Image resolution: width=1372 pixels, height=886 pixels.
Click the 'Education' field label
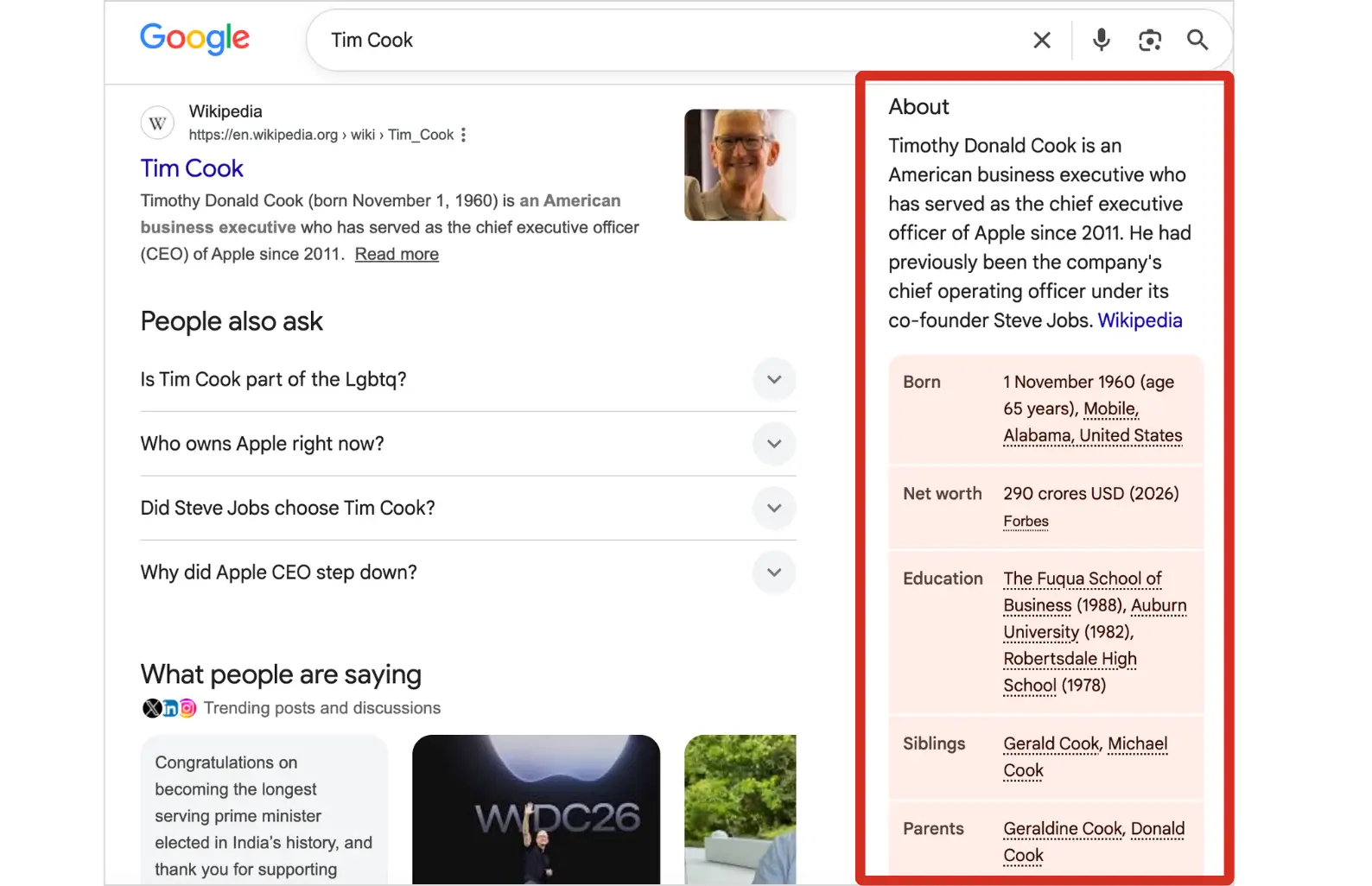pyautogui.click(x=943, y=579)
